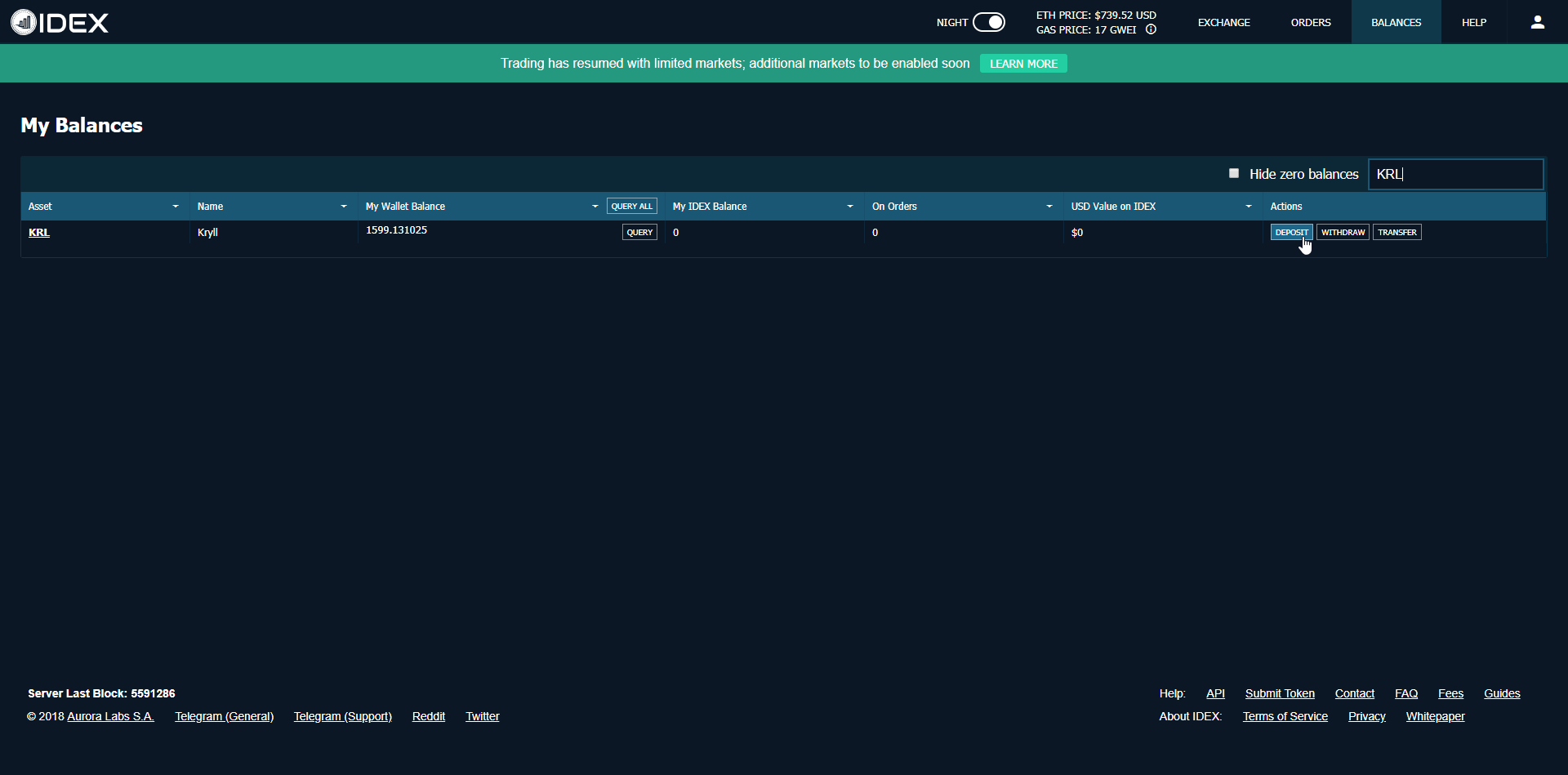Click the KRL asset link
The height and width of the screenshot is (775, 1568).
pos(39,233)
